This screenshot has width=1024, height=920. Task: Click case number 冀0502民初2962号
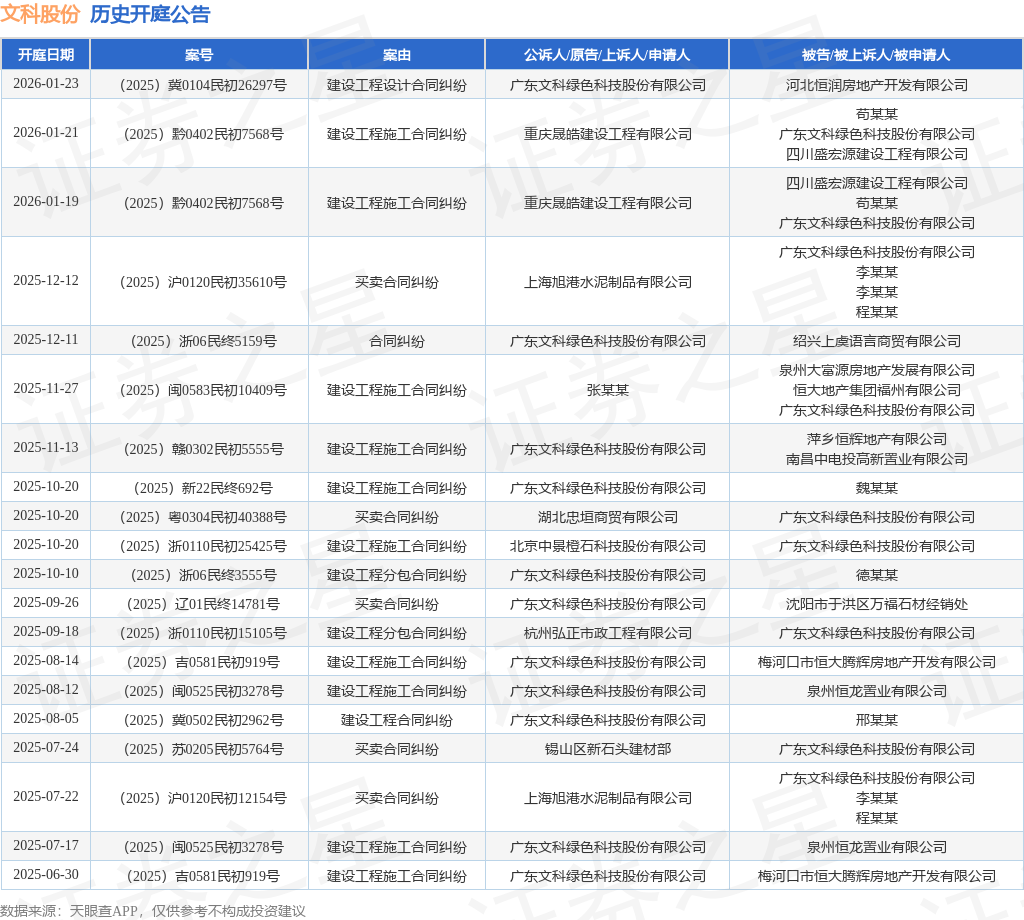coord(203,720)
